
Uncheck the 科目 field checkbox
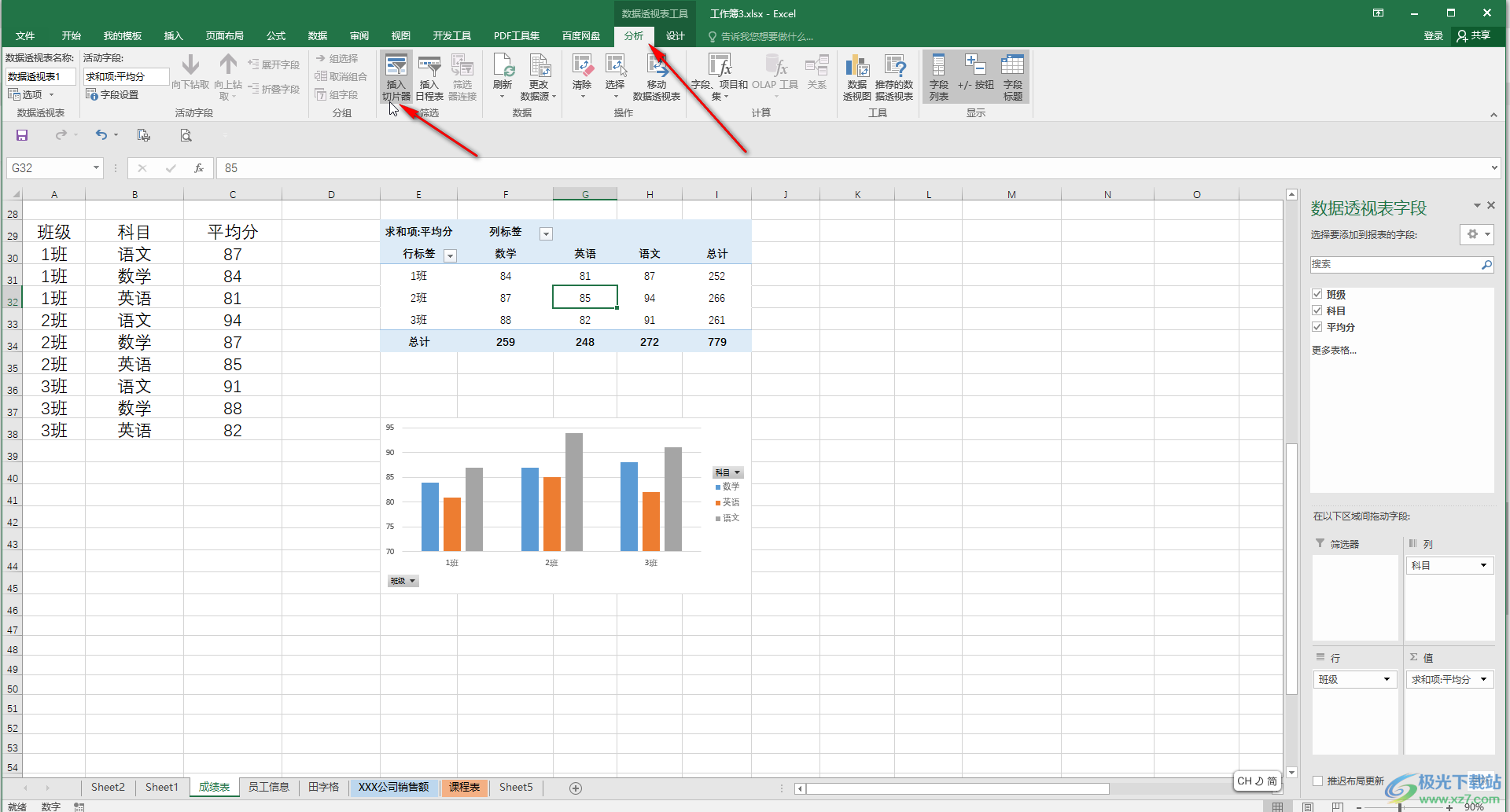1317,310
